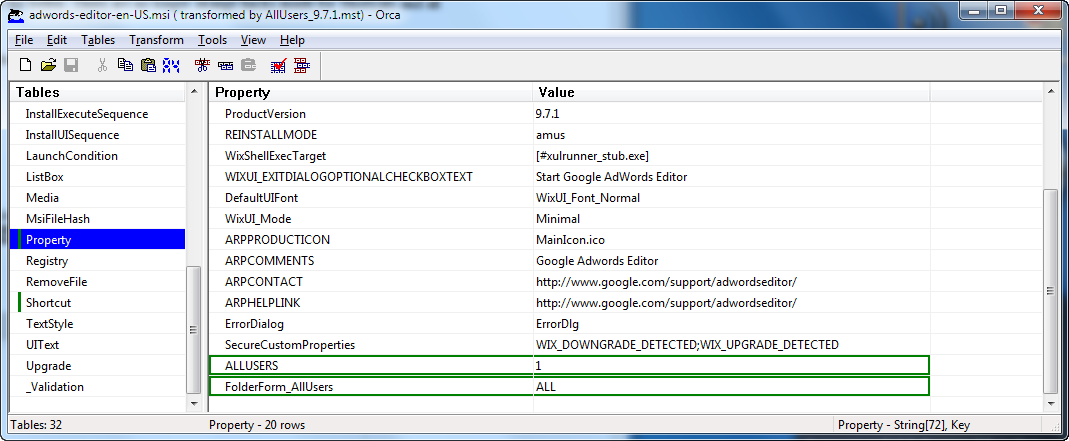Click the Validate checkmark toolbar icon
This screenshot has height=441, width=1069.
click(x=278, y=65)
